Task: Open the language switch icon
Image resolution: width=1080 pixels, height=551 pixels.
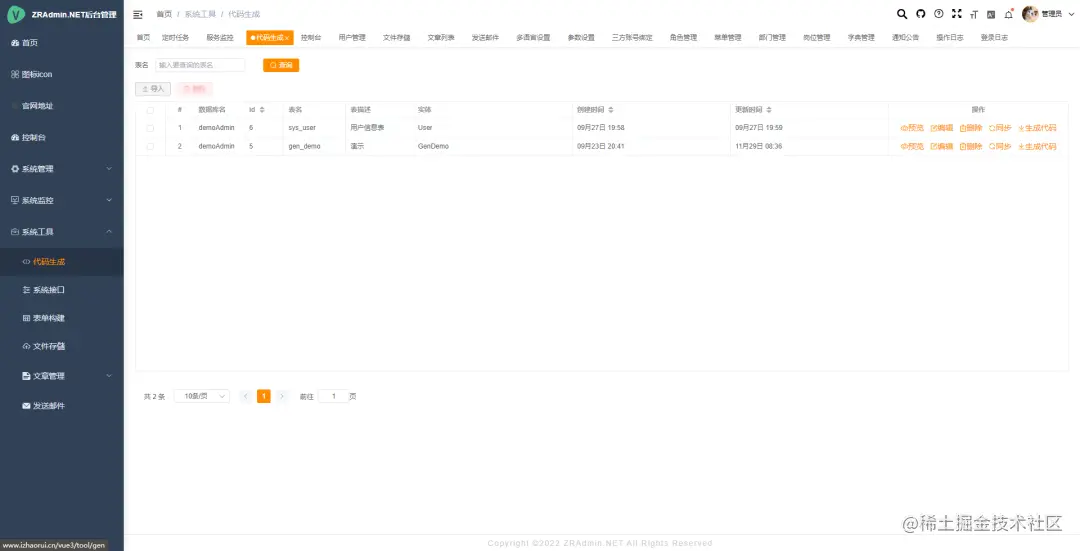Action: (991, 14)
